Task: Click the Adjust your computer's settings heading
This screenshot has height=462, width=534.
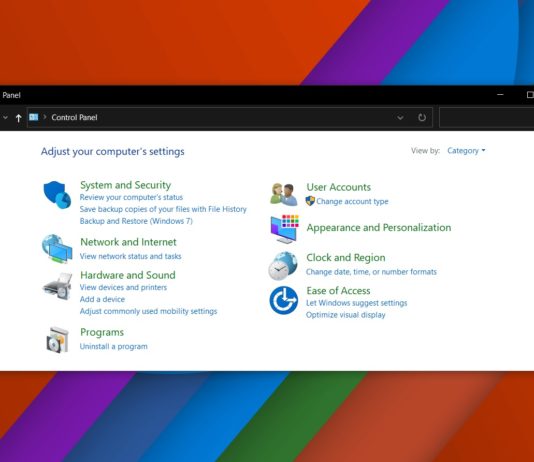Action: (x=113, y=152)
